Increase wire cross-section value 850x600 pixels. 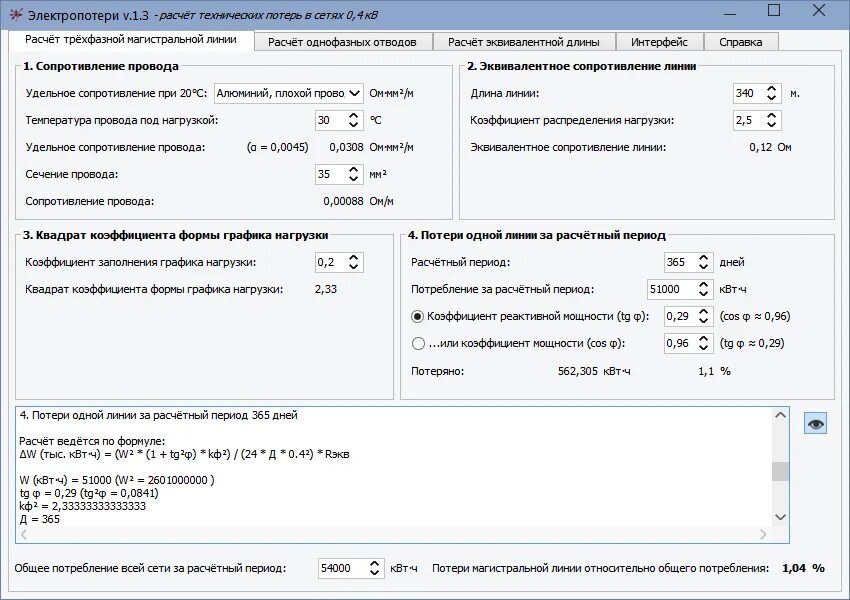coord(353,170)
